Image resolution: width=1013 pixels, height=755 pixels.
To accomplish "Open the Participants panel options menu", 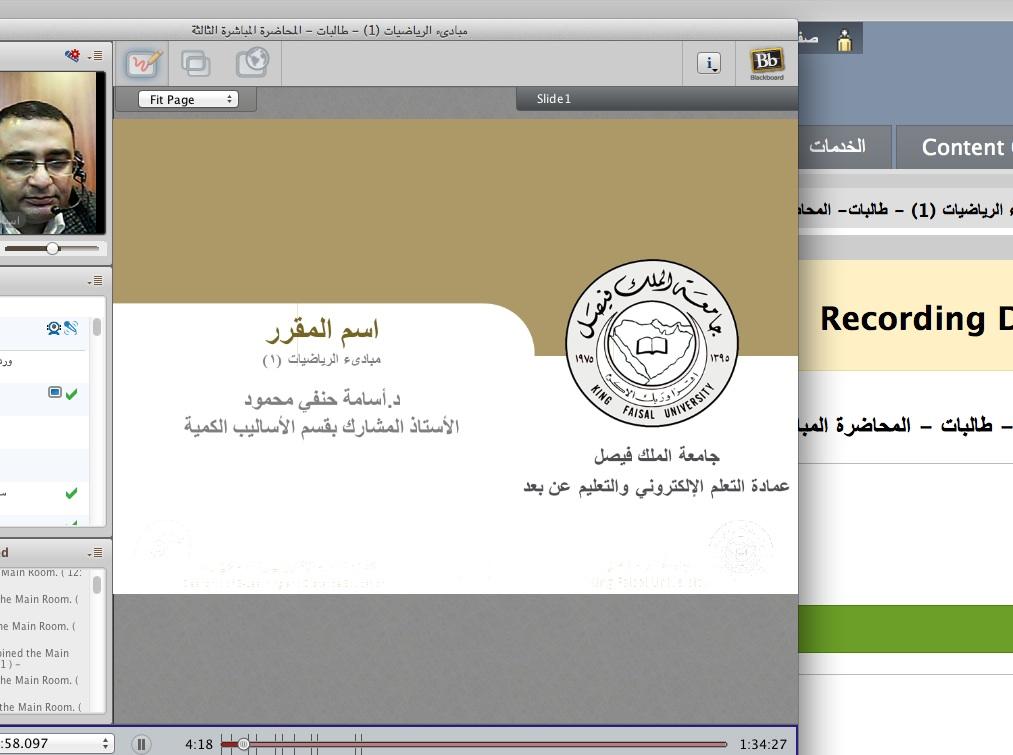I will [95, 280].
